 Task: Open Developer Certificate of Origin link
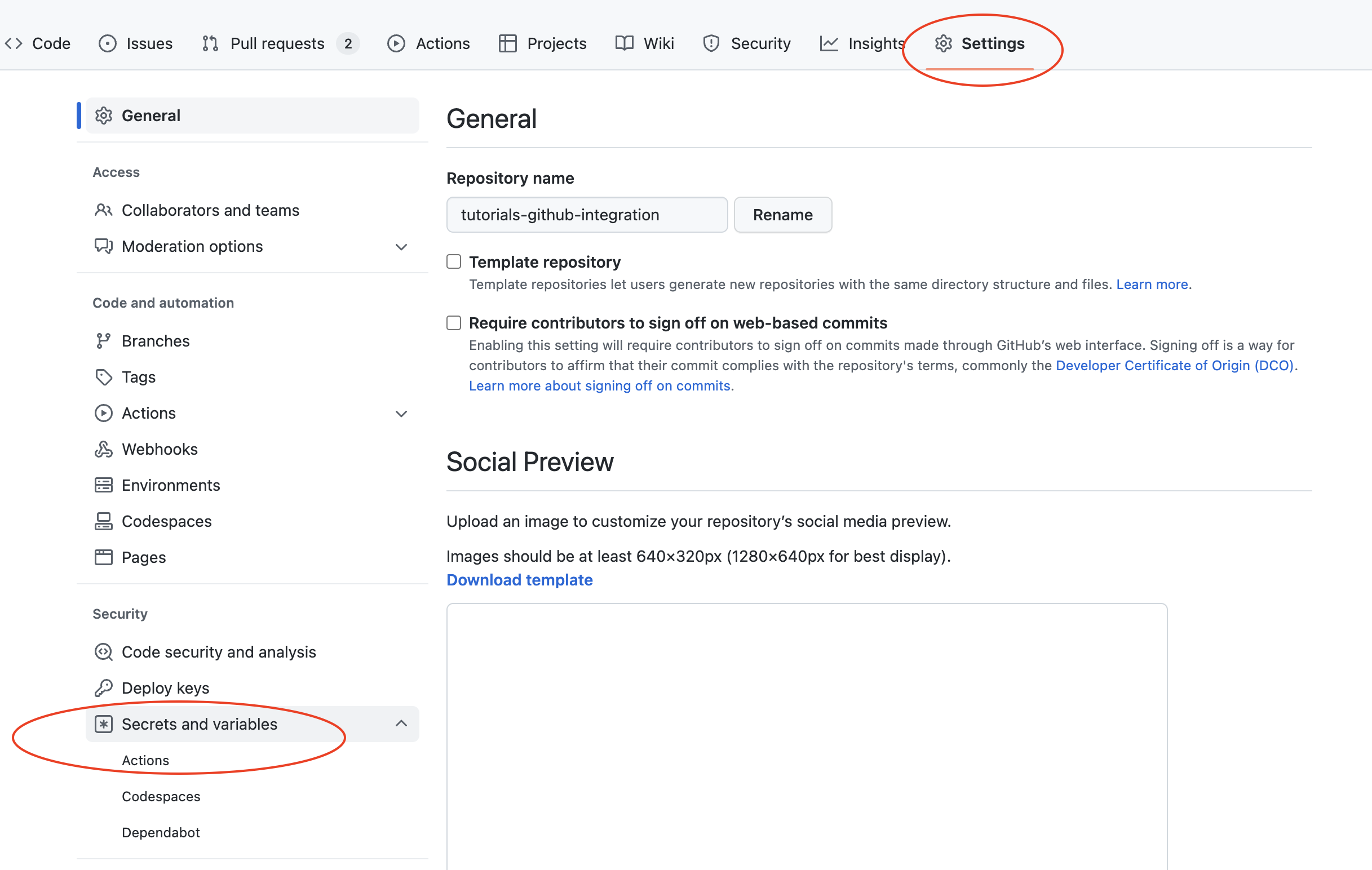point(1174,365)
